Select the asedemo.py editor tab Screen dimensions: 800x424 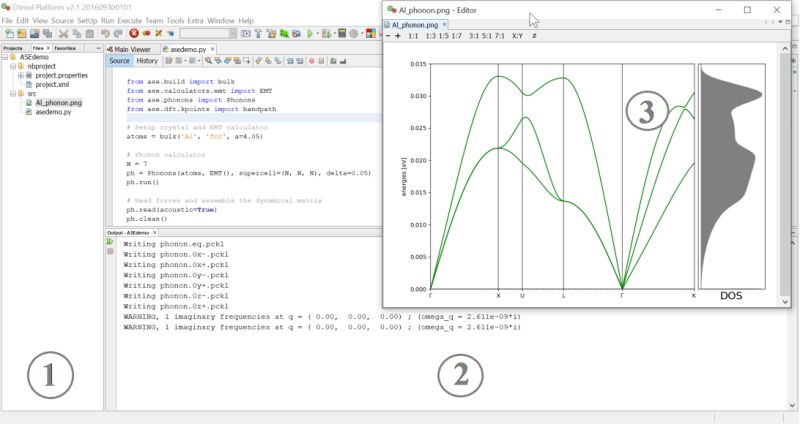click(188, 49)
